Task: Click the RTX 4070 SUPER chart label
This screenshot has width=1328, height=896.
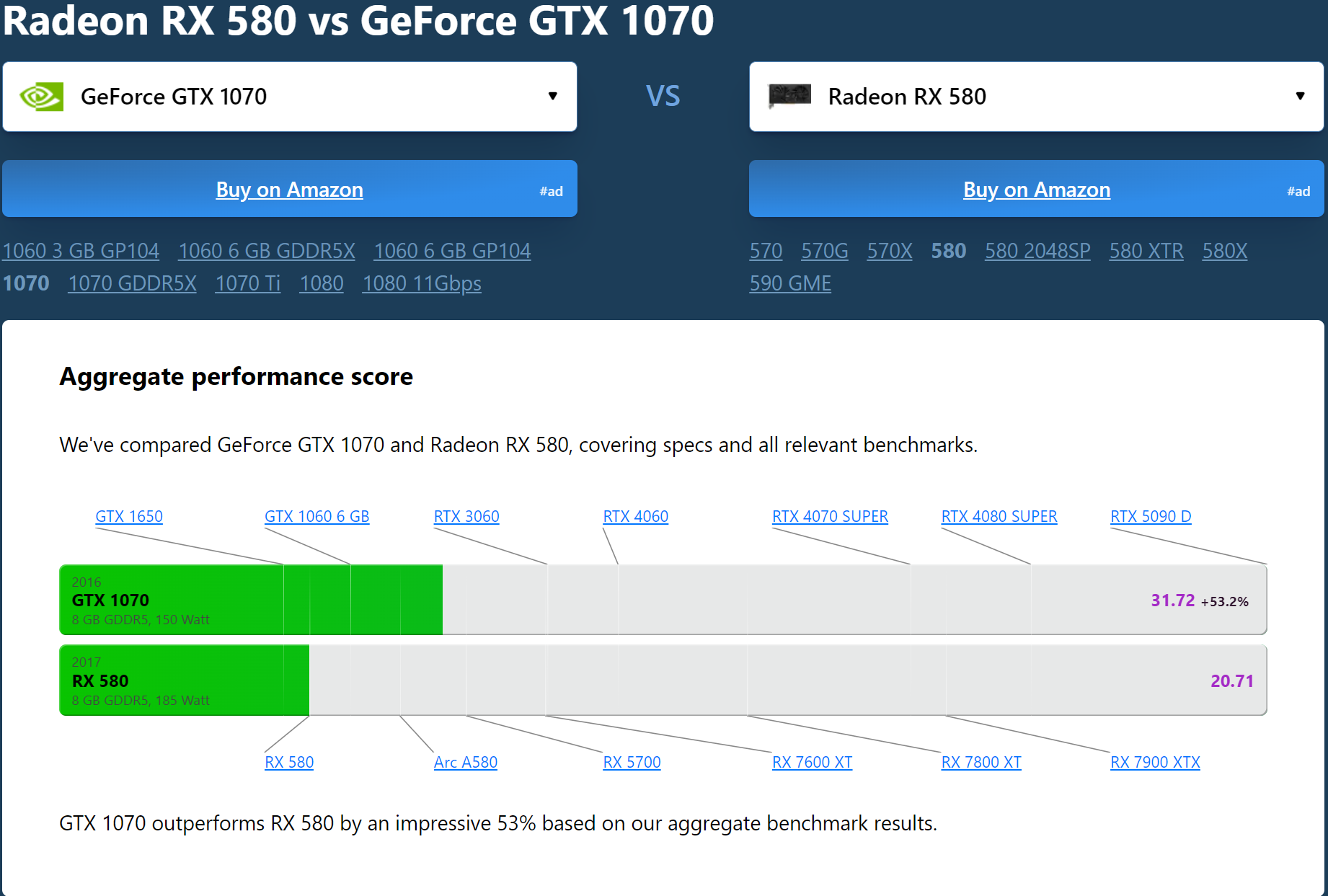Action: point(830,517)
